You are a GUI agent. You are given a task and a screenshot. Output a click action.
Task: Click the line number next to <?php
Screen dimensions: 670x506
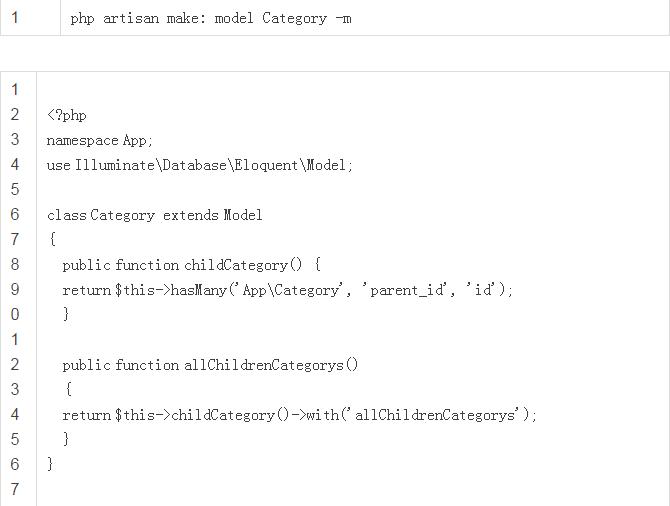[x=15, y=115]
